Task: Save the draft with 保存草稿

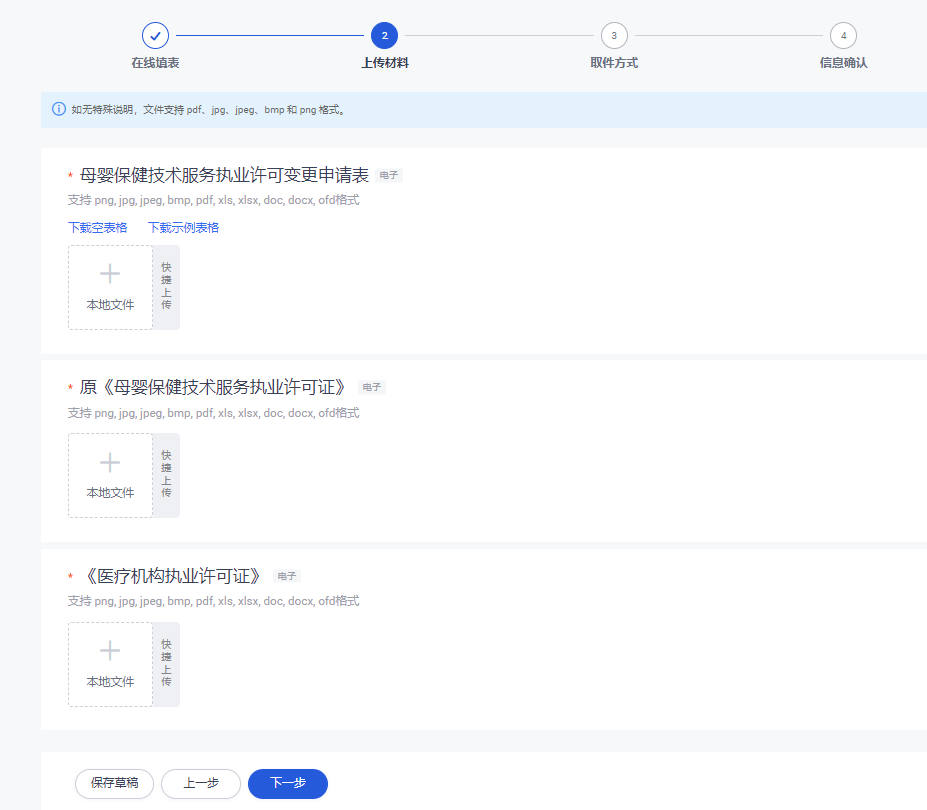Action: coord(115,783)
